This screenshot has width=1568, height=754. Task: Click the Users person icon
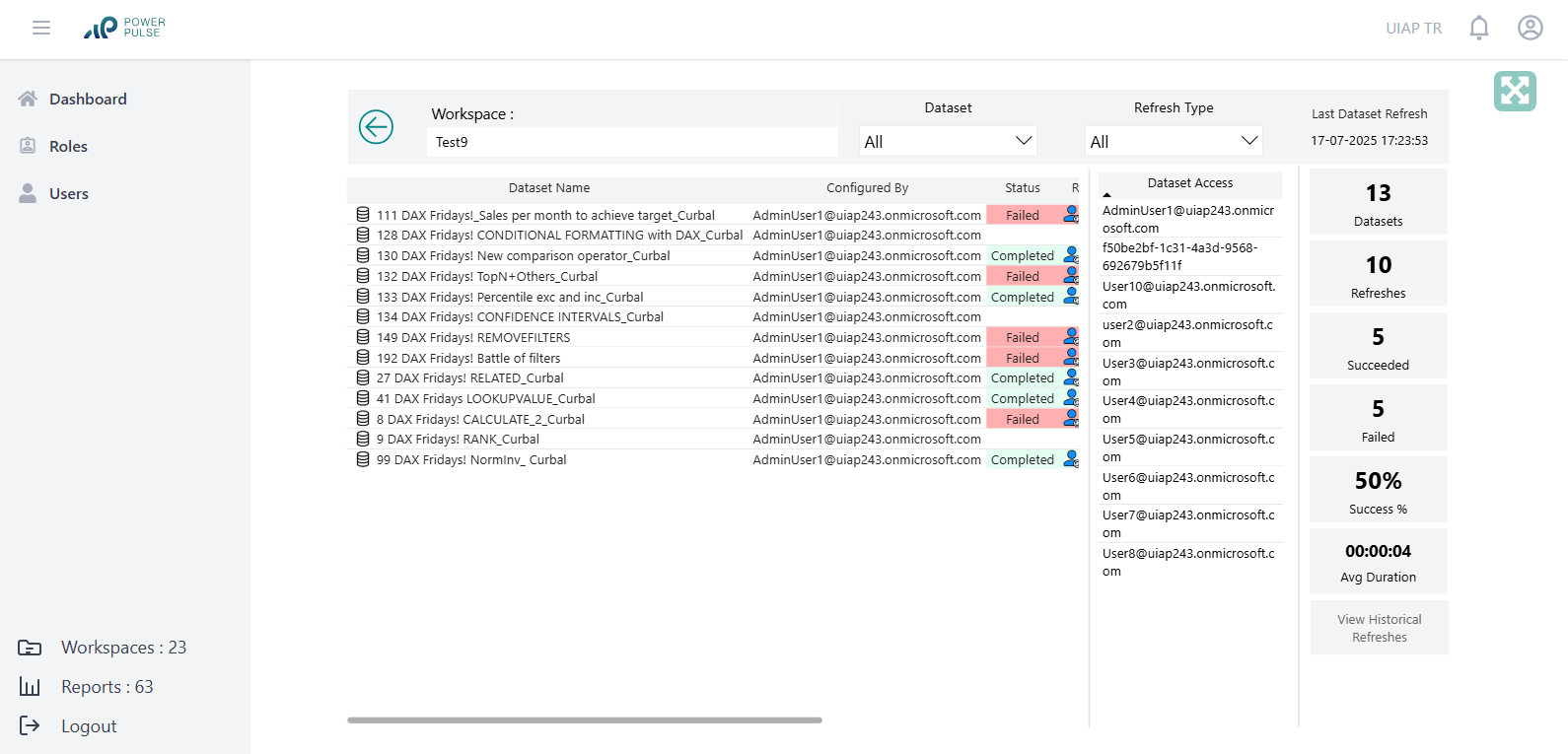tap(28, 193)
